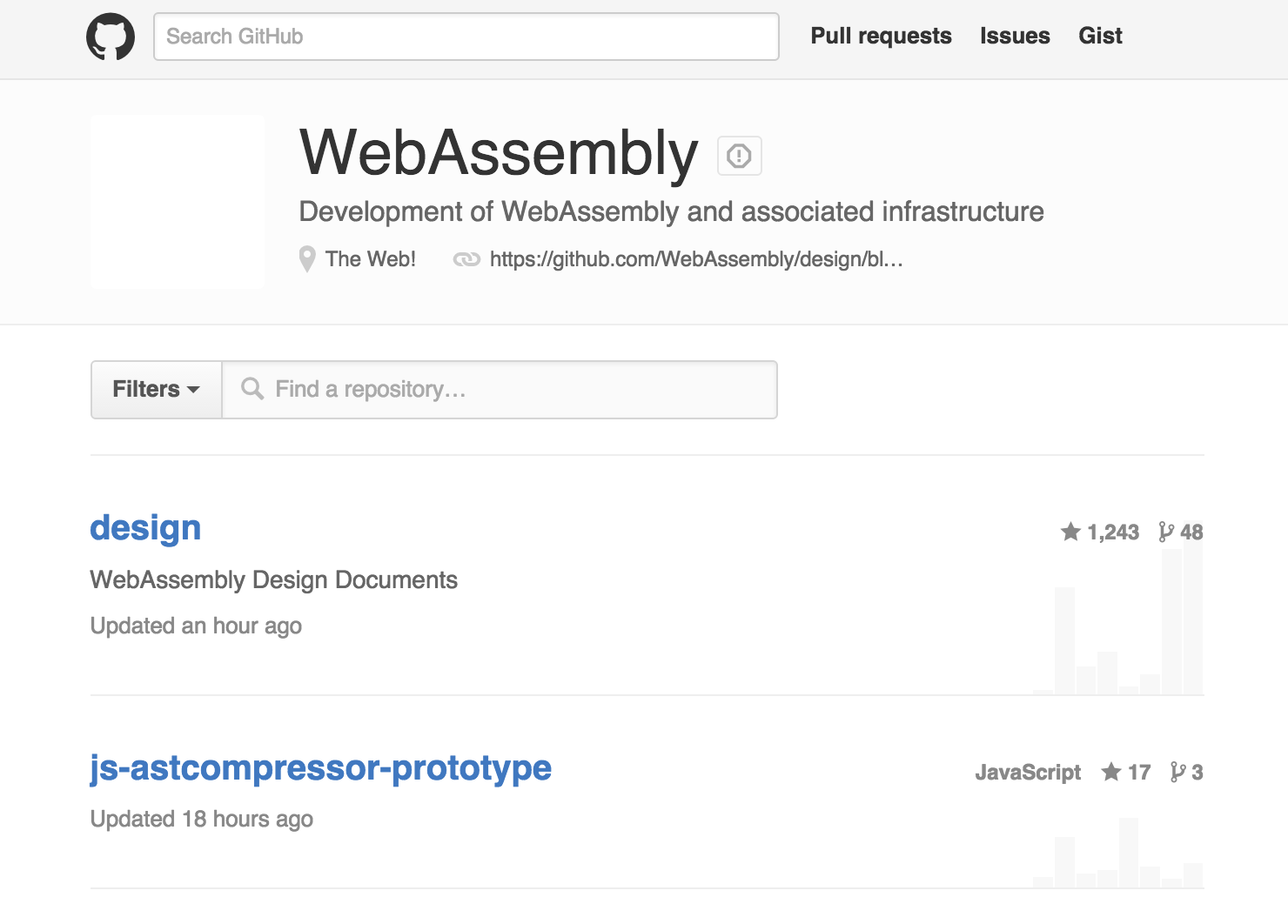Image resolution: width=1288 pixels, height=924 pixels.
Task: Click the GitHub octocat logo
Action: (x=111, y=36)
